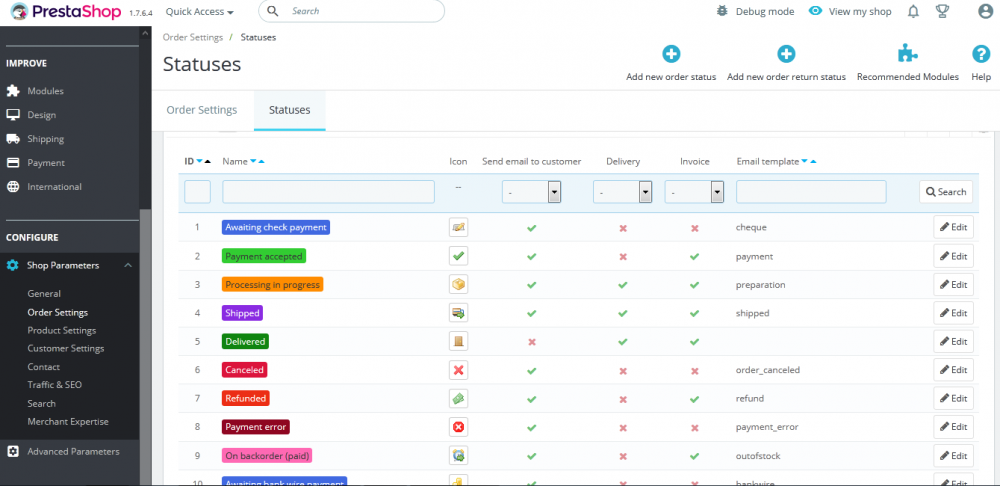Toggle delivery for Processing in progress
1000x486 pixels.
click(x=623, y=285)
